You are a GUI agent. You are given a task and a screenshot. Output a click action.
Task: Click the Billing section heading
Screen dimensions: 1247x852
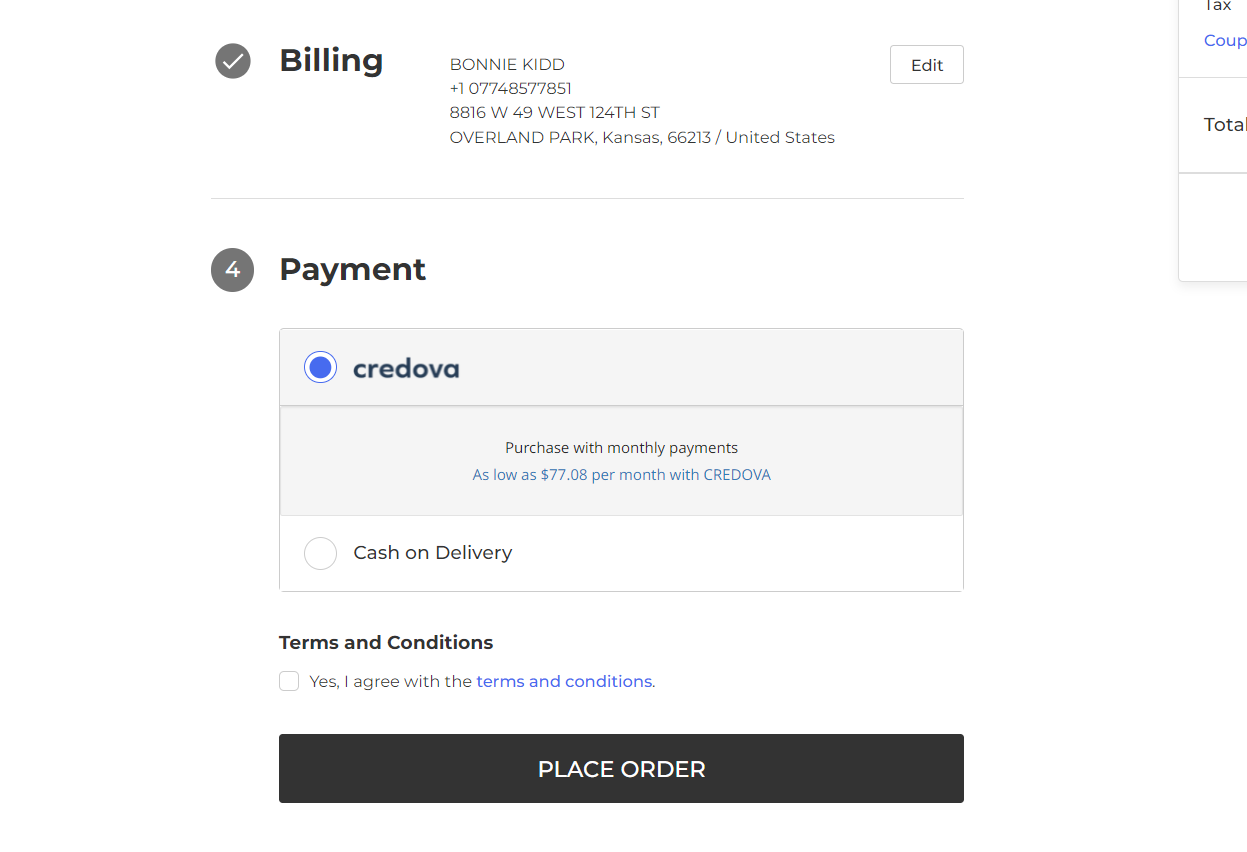click(x=331, y=60)
